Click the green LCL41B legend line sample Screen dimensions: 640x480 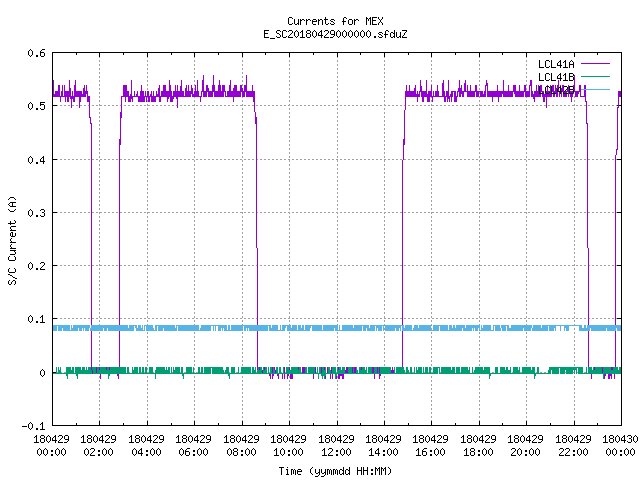pos(595,76)
